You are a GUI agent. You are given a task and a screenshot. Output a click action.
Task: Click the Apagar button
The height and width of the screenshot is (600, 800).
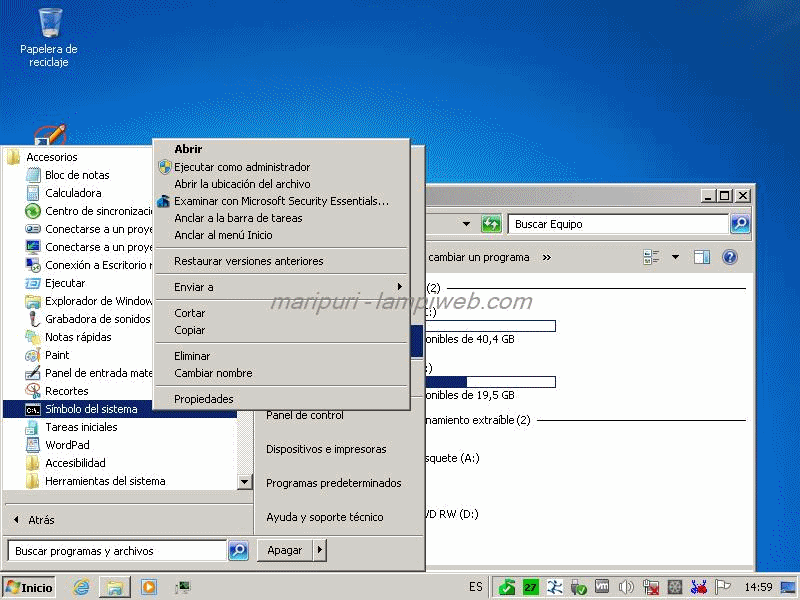pyautogui.click(x=285, y=550)
